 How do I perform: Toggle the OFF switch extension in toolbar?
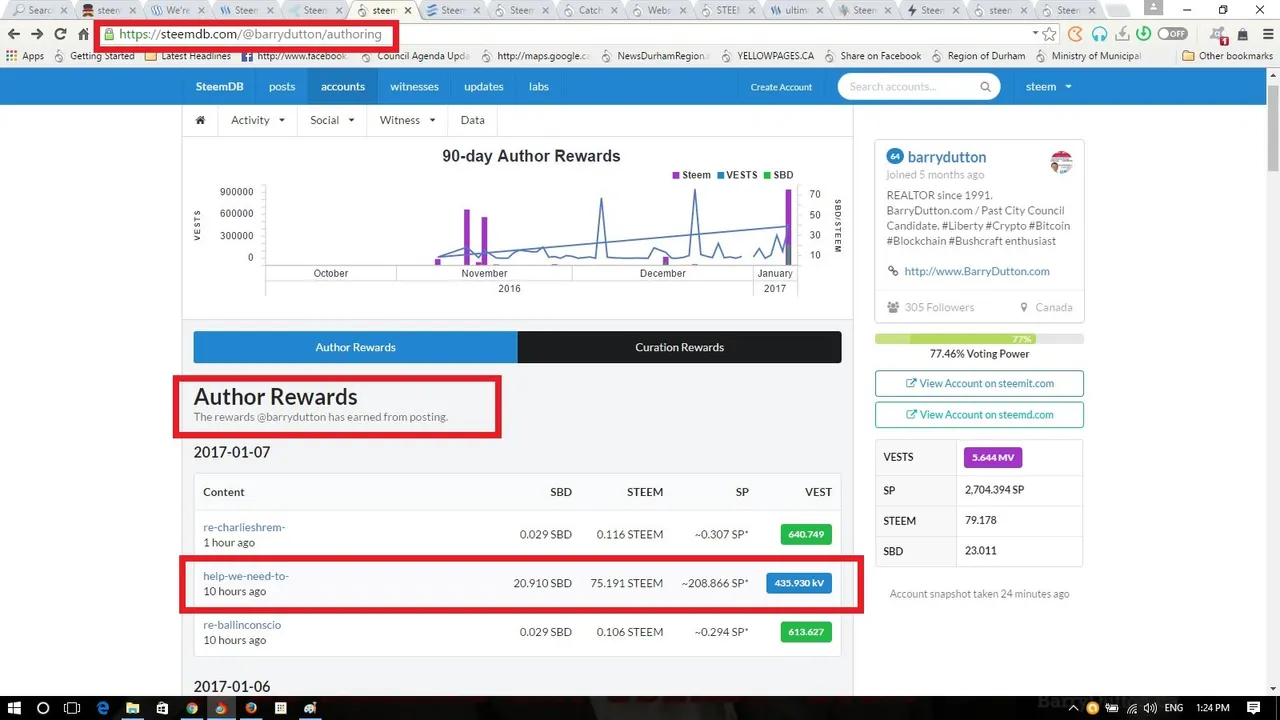(1172, 34)
